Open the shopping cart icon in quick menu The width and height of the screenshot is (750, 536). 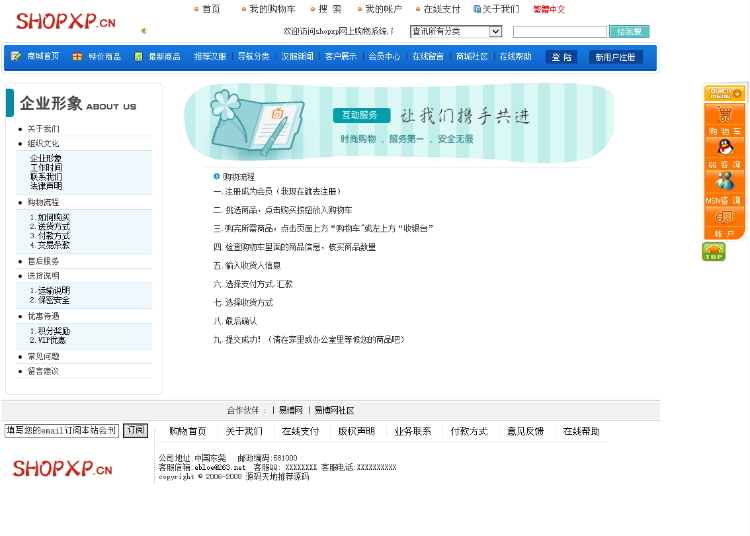[724, 115]
